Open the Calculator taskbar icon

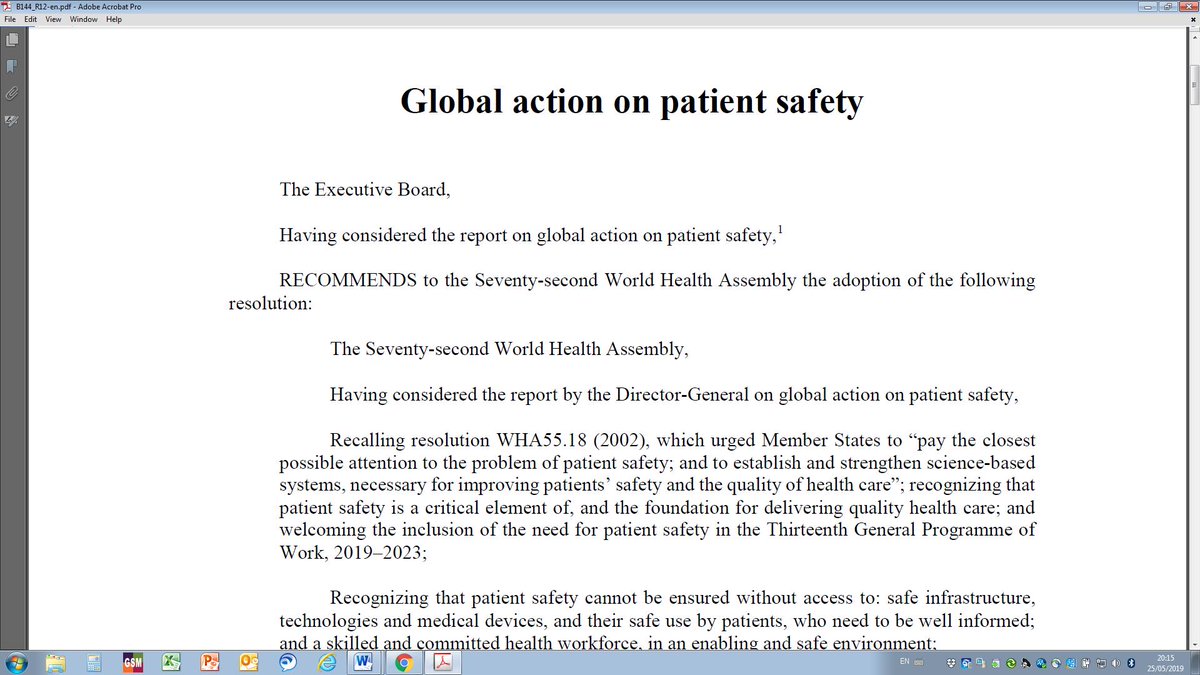[95, 663]
